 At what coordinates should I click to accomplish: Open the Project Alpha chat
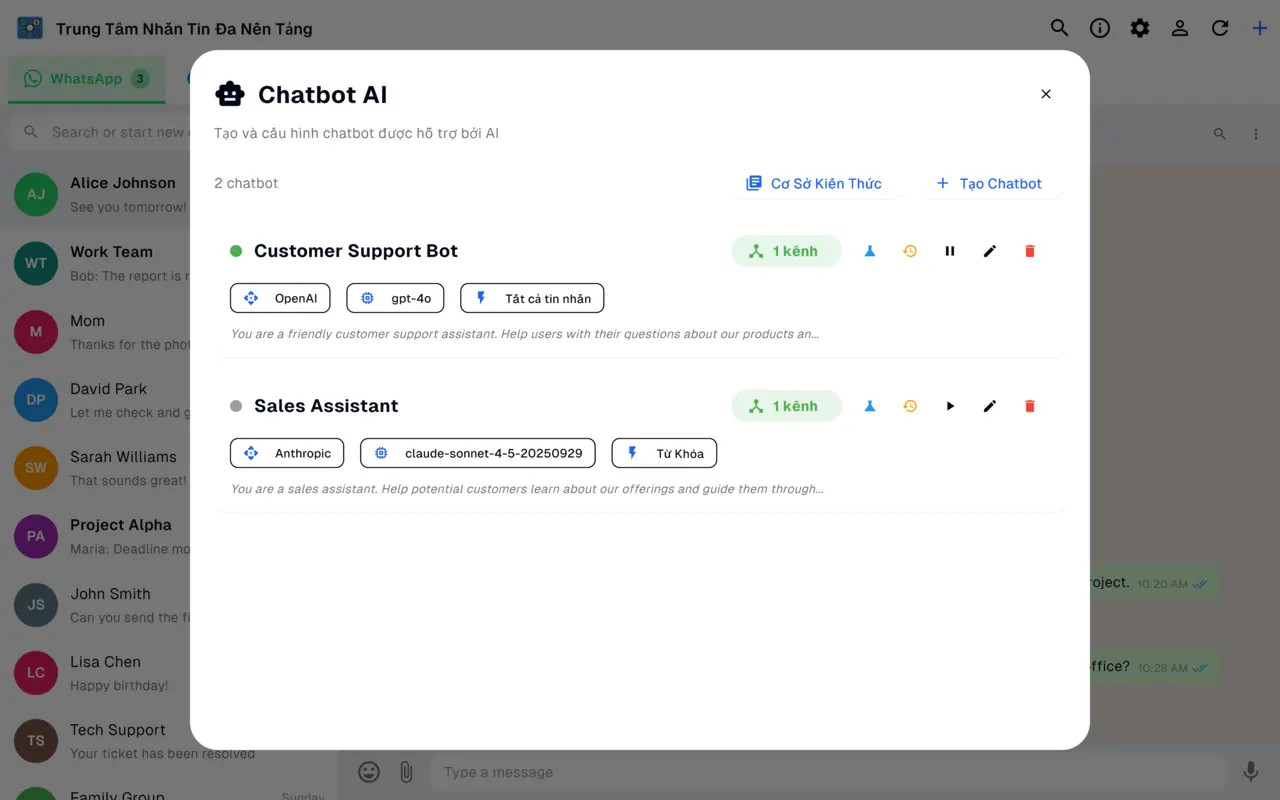point(100,536)
